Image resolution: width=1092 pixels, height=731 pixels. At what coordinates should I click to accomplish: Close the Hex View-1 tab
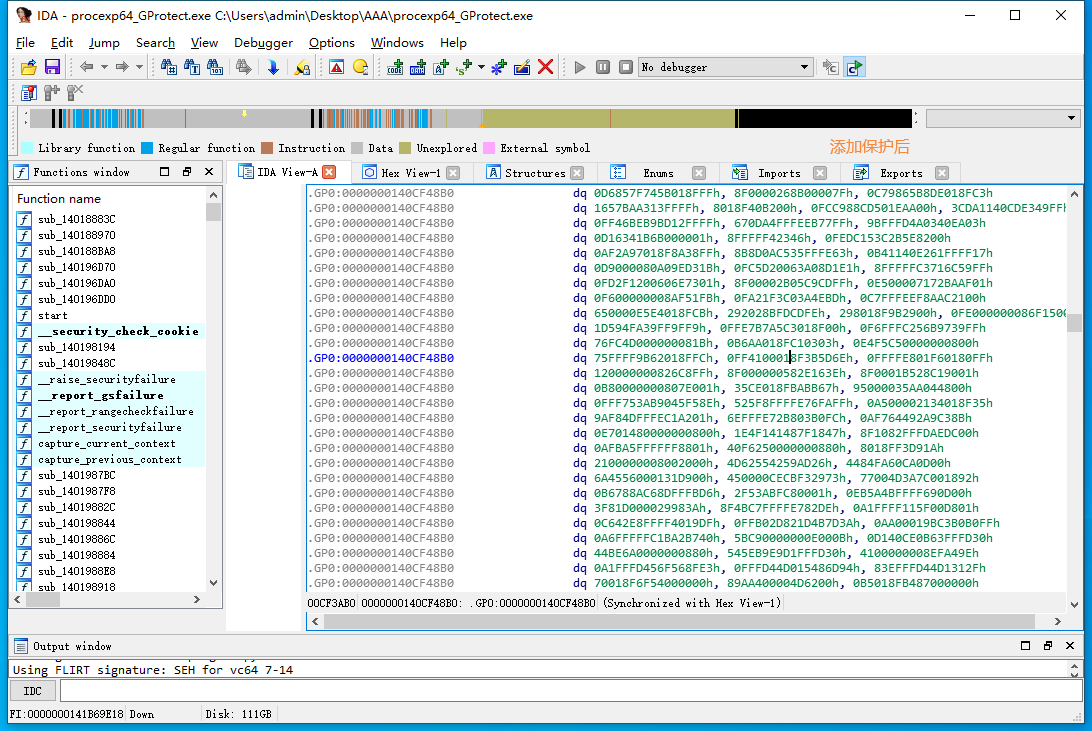click(x=453, y=173)
